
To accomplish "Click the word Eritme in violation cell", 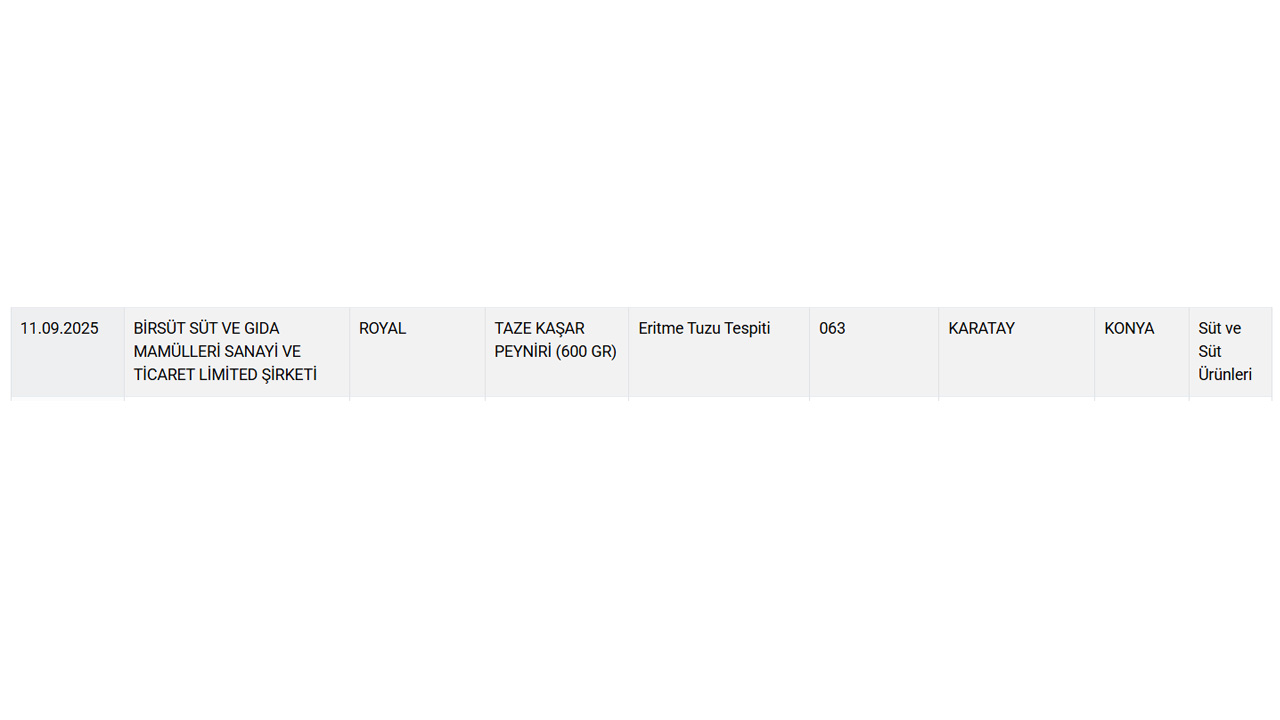I will [x=660, y=328].
